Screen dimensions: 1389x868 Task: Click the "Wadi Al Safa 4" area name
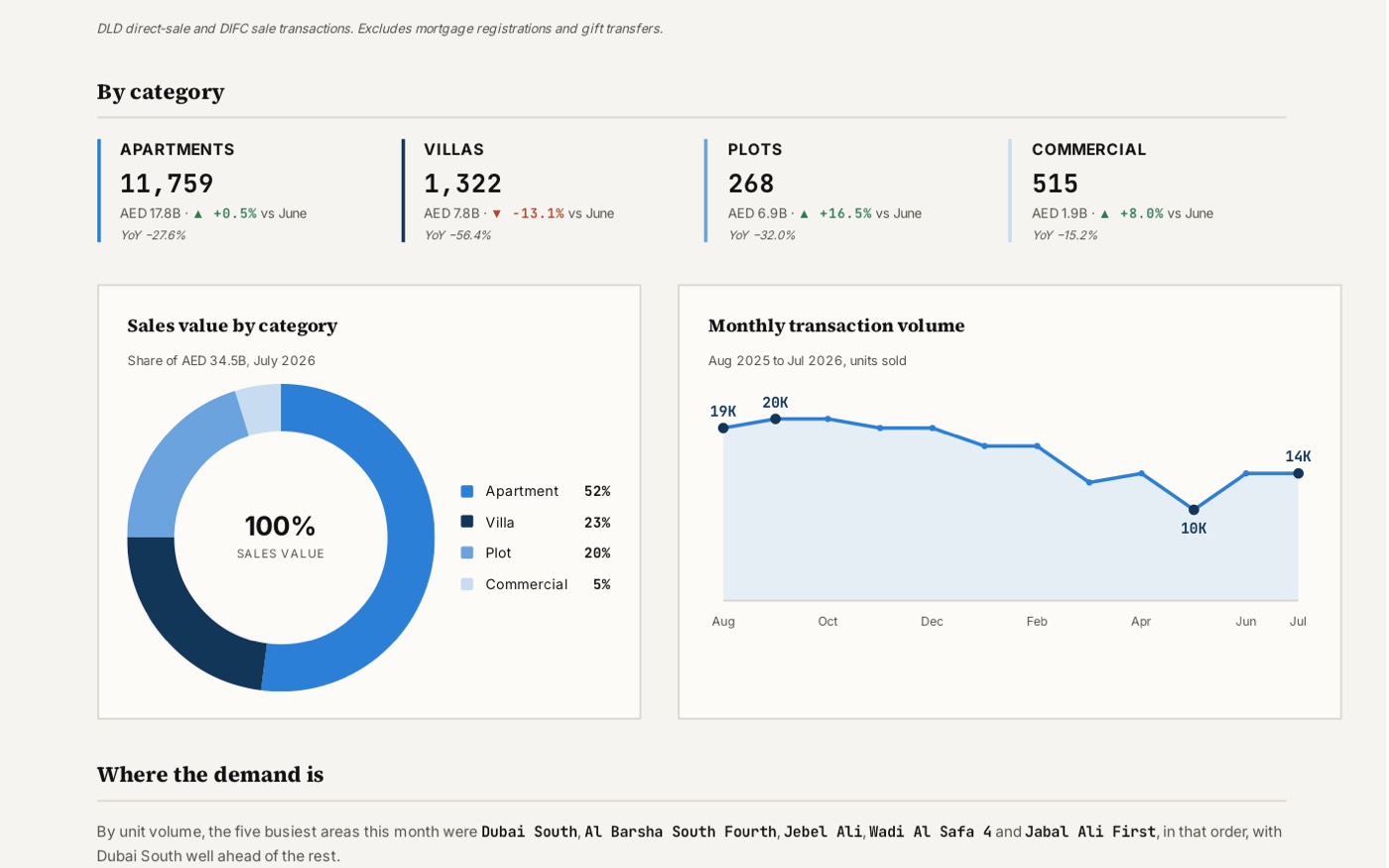931,831
